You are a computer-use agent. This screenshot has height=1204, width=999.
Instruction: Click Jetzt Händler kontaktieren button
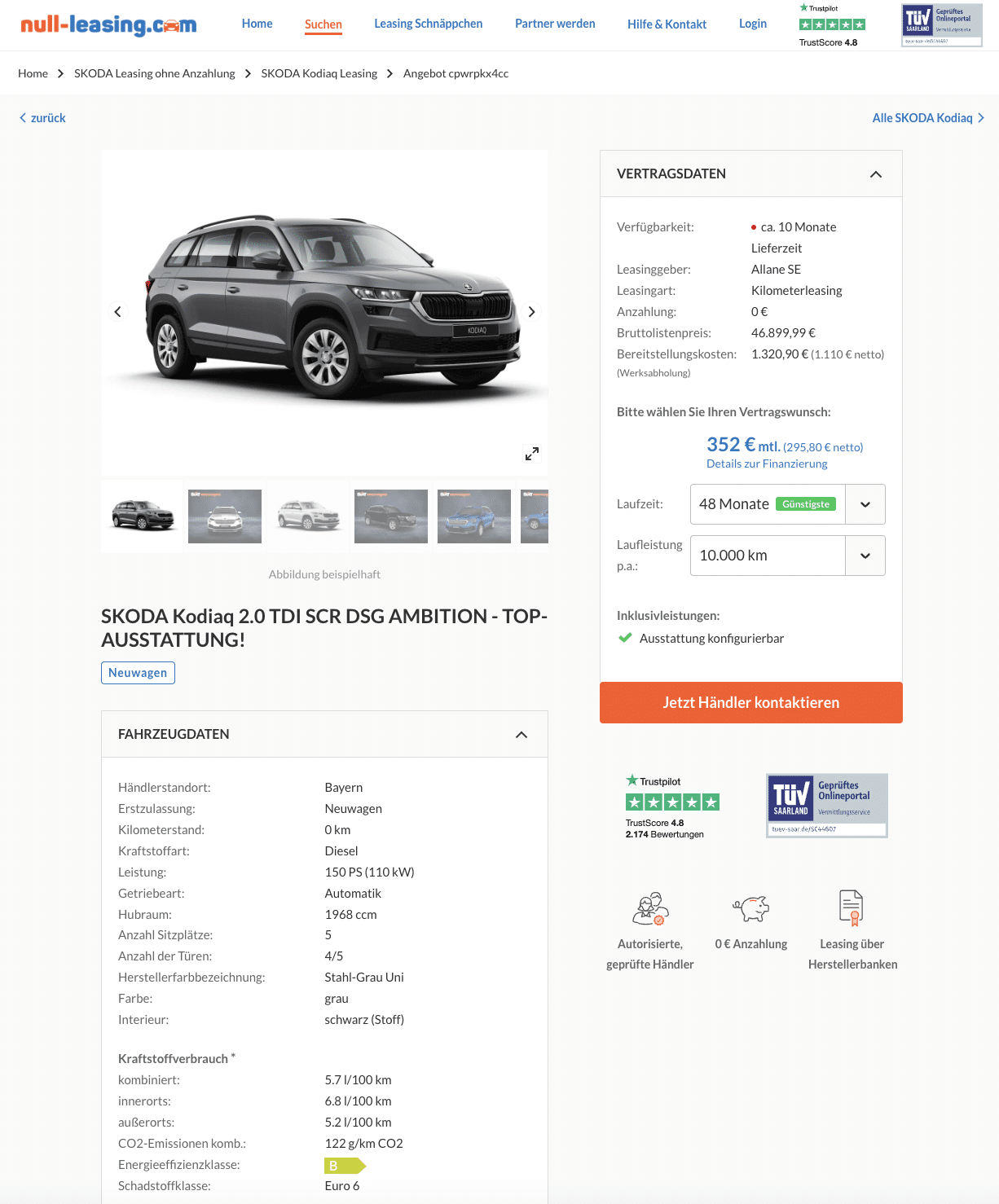[751, 702]
